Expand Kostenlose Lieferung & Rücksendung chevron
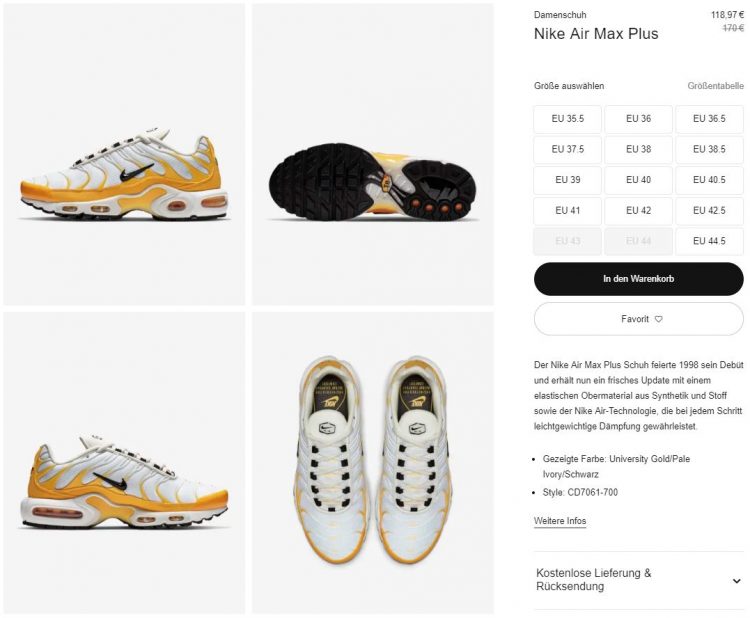 pos(736,581)
